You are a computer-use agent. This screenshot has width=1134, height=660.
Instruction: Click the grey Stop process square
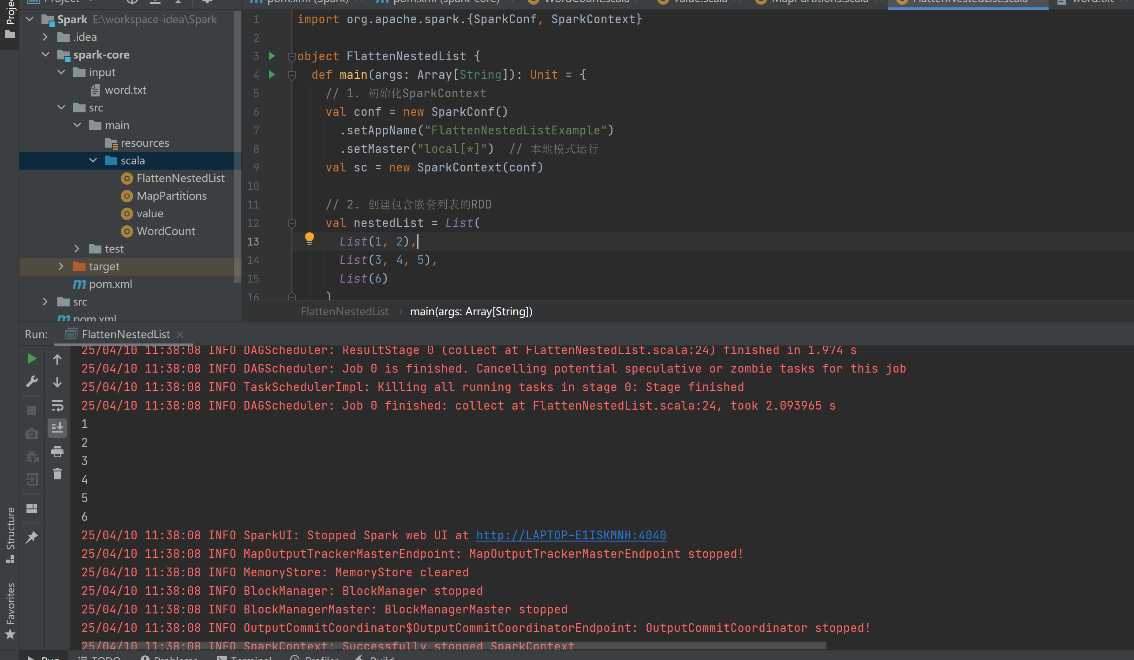tap(32, 411)
